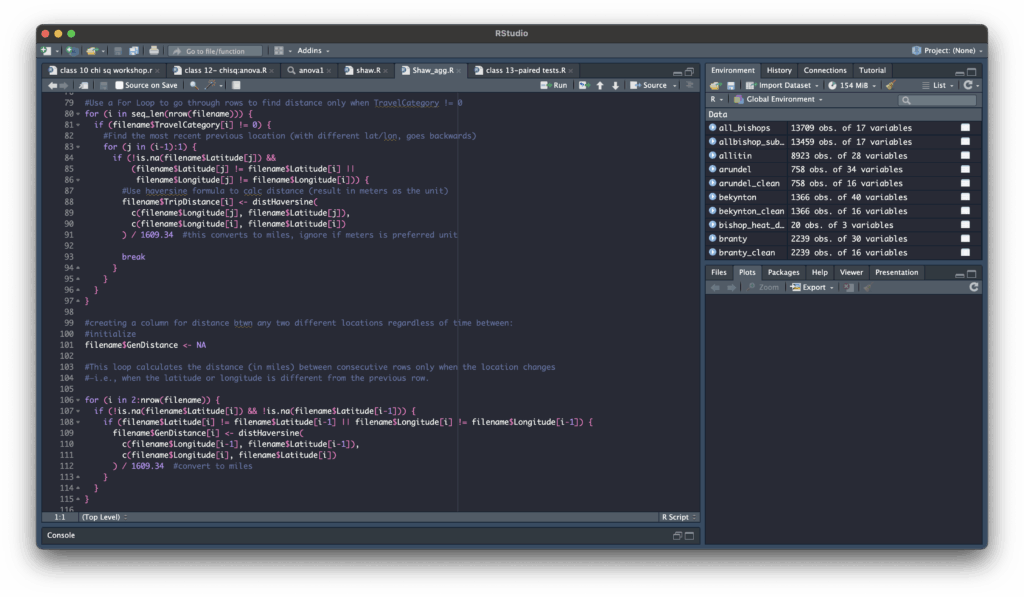Go to previous section with up arrow

coord(600,85)
